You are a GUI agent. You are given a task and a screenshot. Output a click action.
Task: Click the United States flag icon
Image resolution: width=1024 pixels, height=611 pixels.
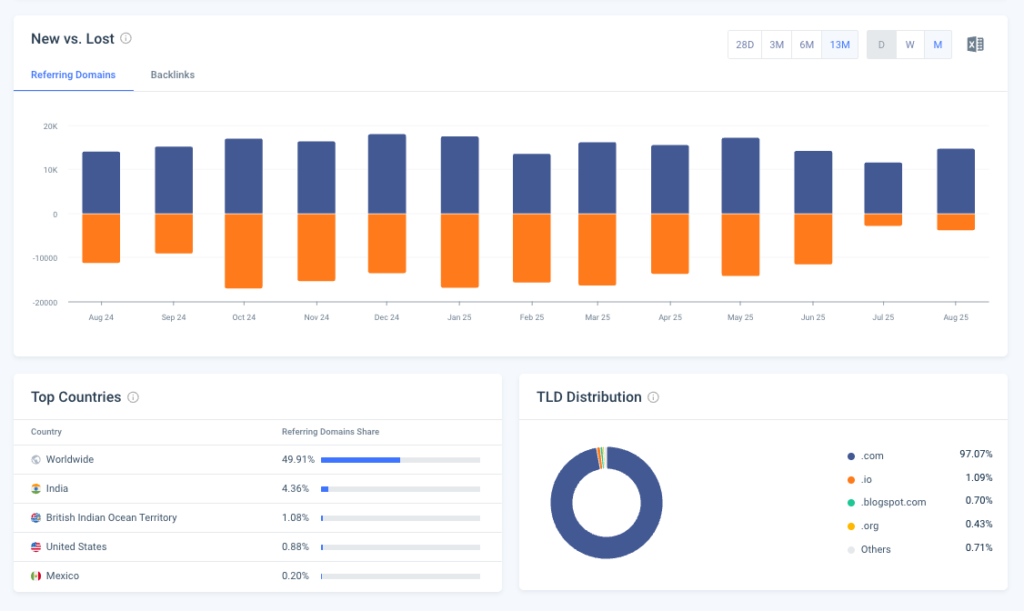pyautogui.click(x=35, y=546)
